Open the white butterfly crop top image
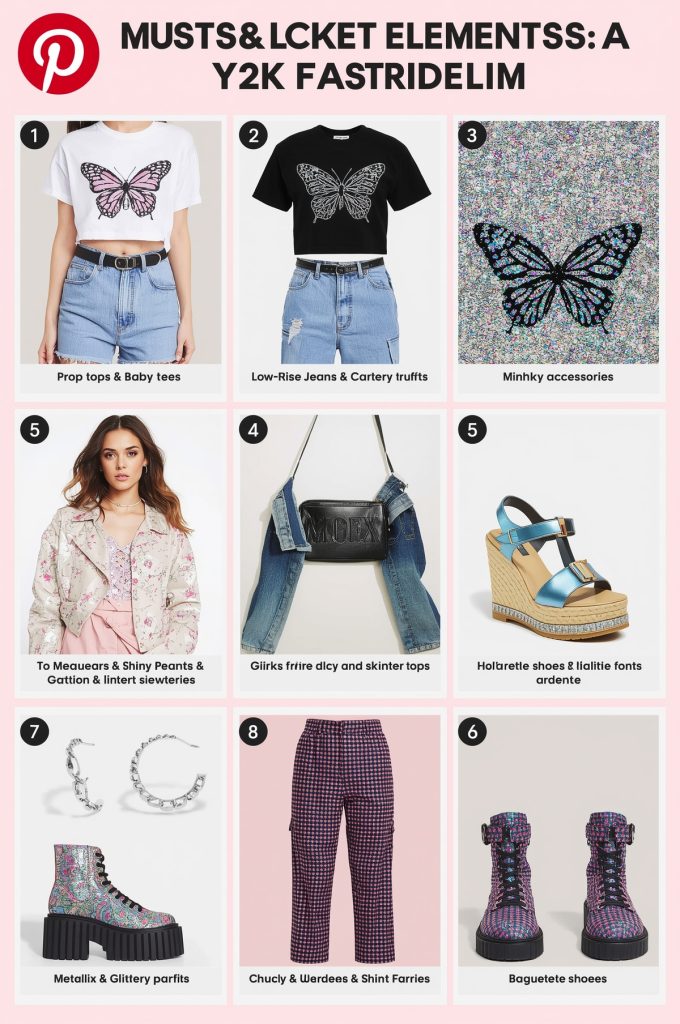The image size is (680, 1024). pyautogui.click(x=121, y=242)
